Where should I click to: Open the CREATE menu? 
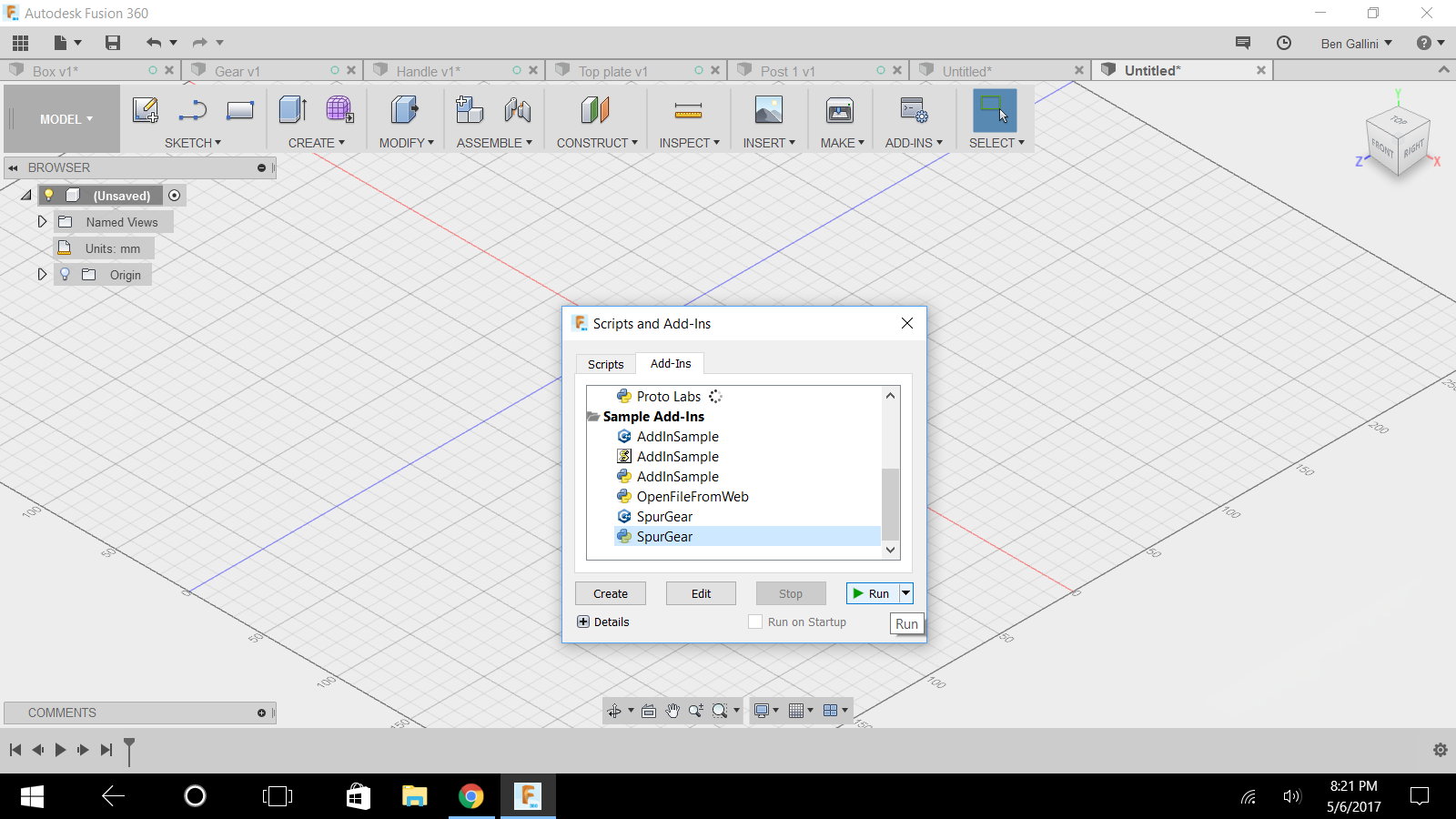coord(317,143)
